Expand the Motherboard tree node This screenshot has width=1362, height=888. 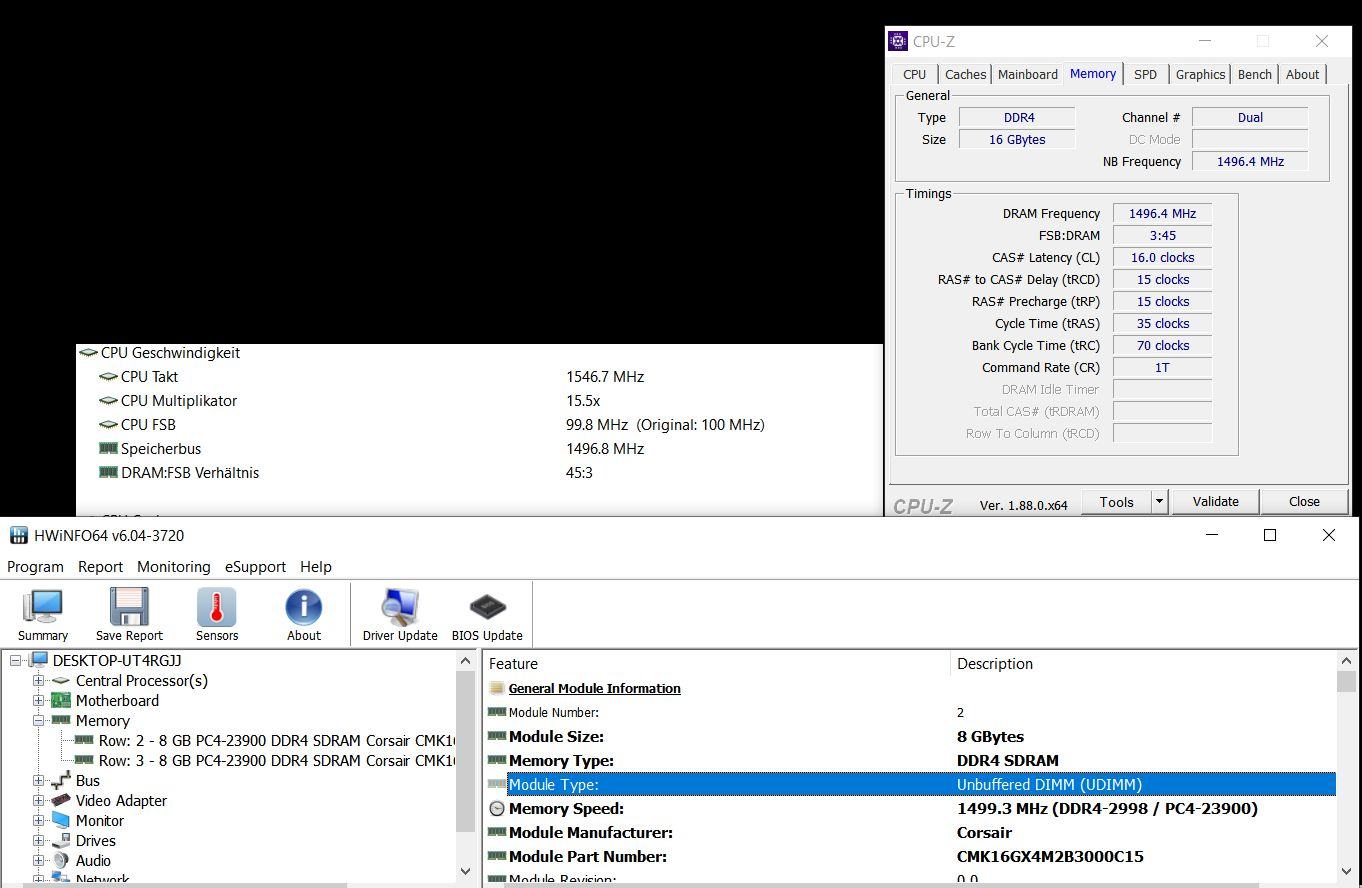39,700
